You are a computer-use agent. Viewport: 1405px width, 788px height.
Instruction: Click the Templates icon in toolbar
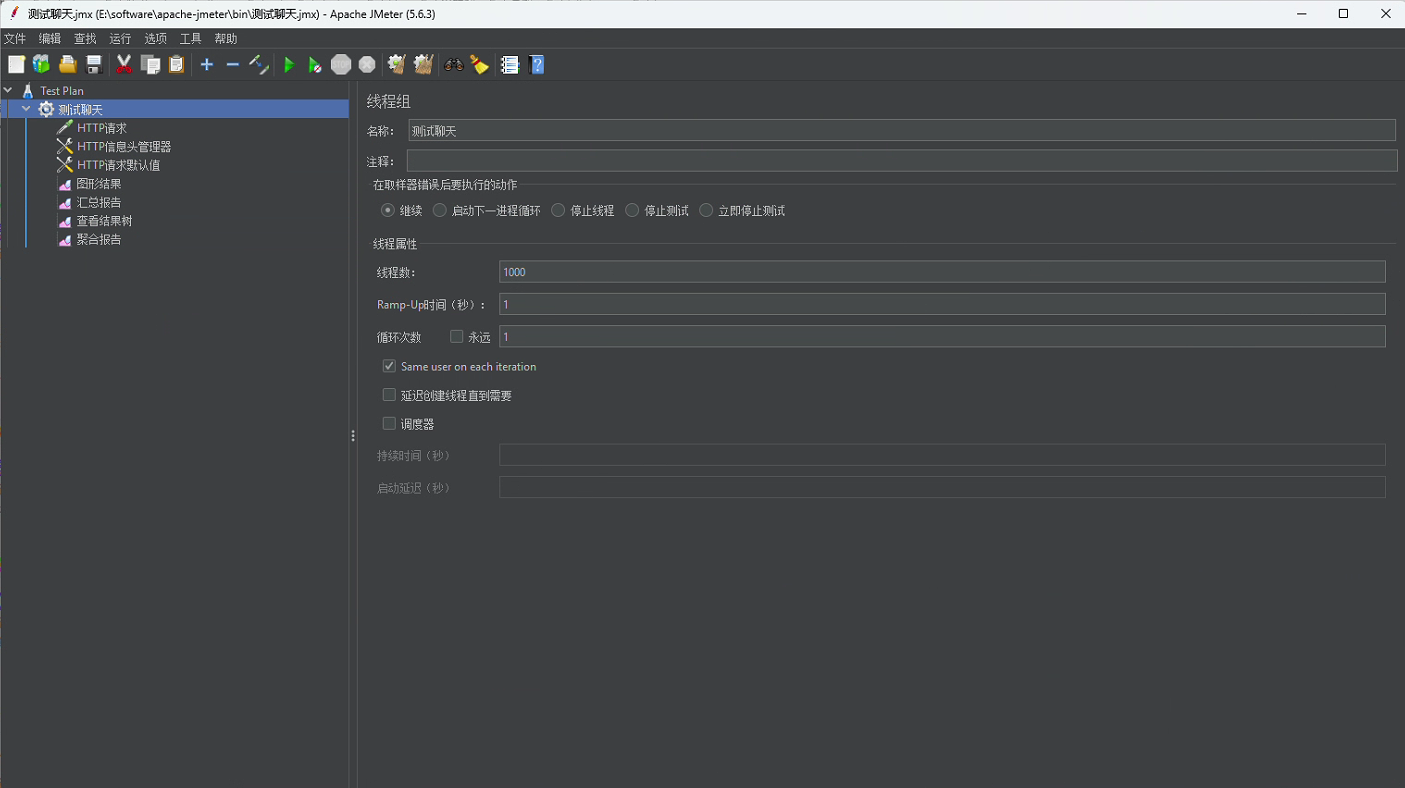(x=42, y=65)
